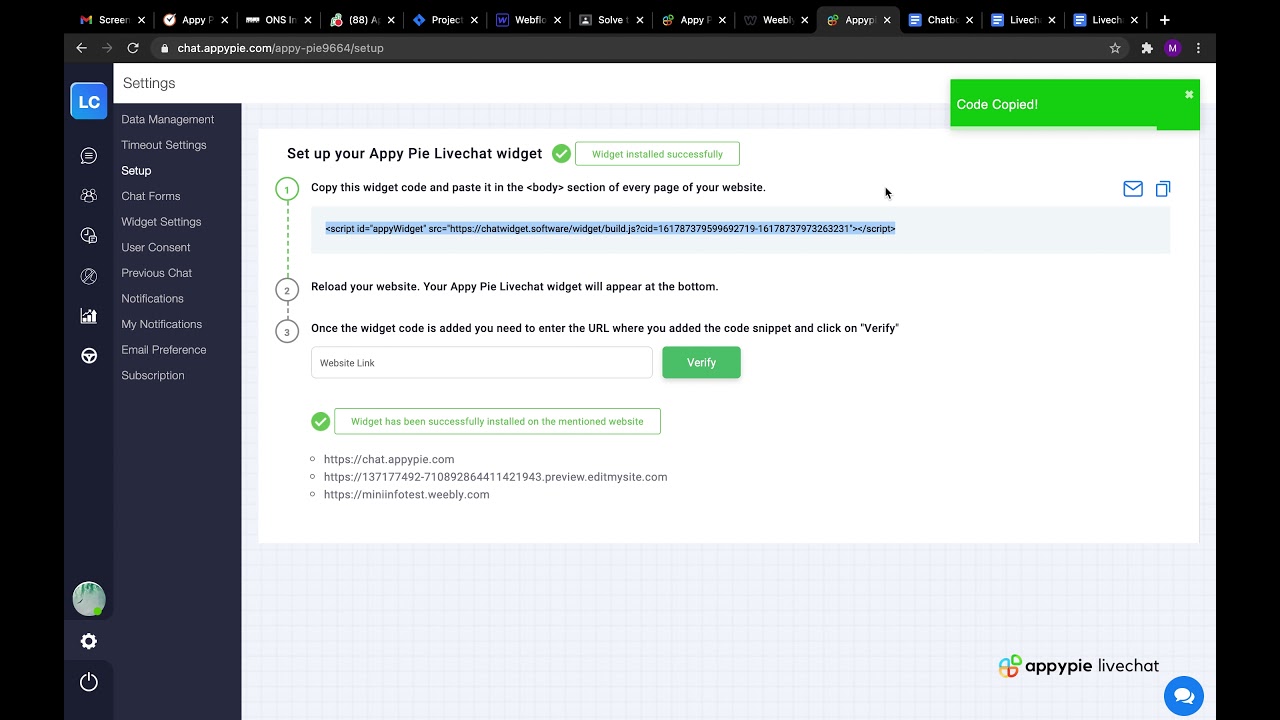The image size is (1280, 720).
Task: Open the settings gear icon in sidebar
Action: click(89, 641)
